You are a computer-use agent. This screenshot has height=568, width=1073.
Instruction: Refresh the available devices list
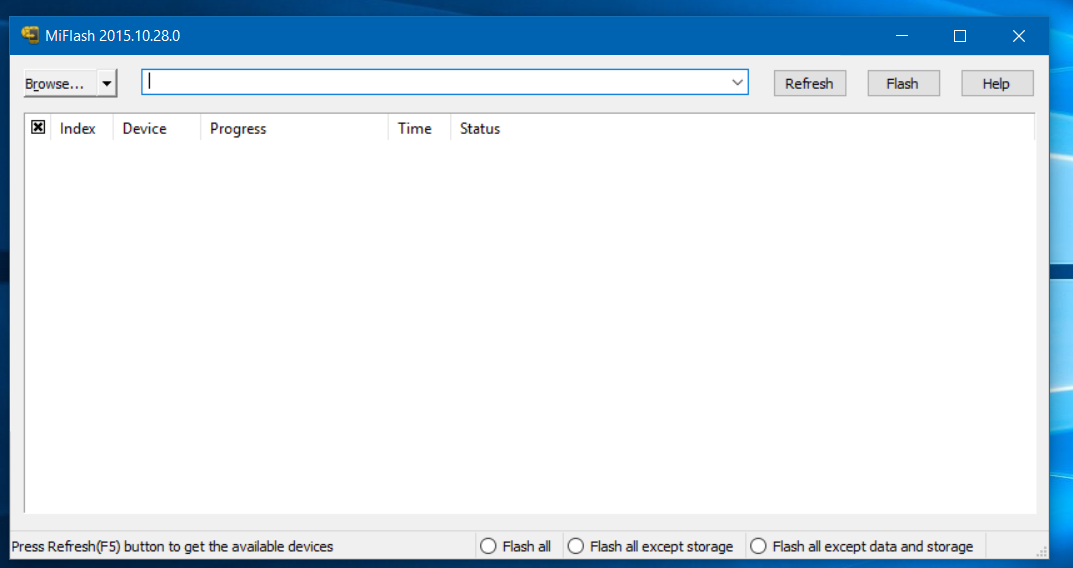[810, 83]
